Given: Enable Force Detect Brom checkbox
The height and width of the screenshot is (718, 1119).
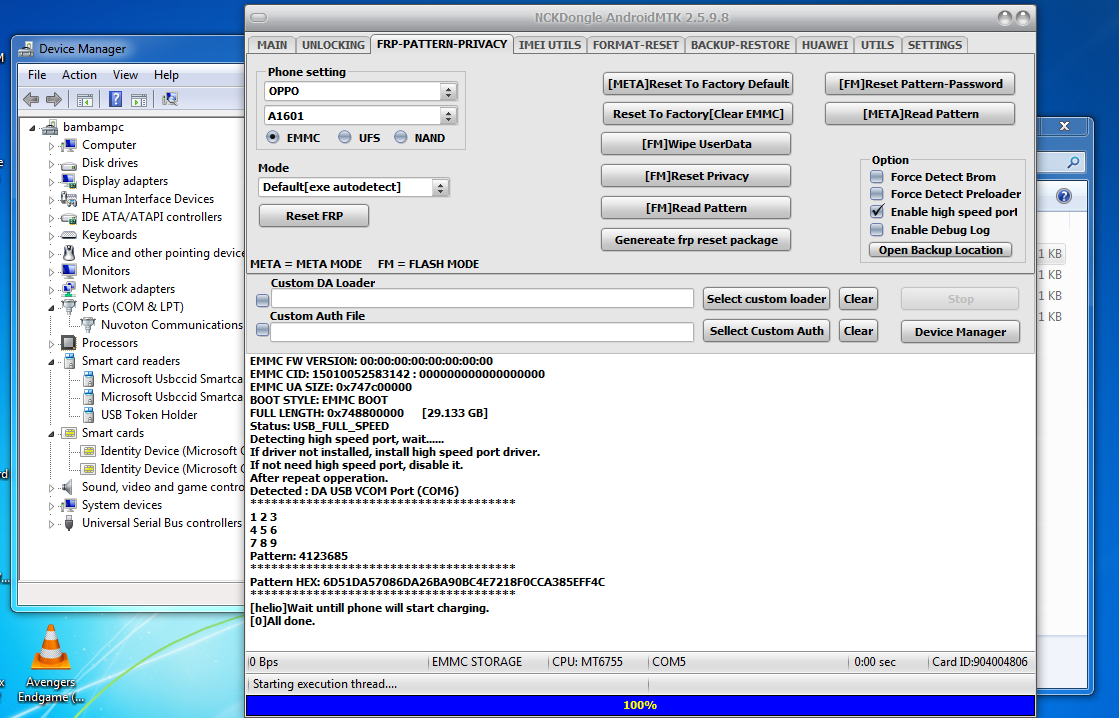Looking at the screenshot, I should (x=877, y=176).
